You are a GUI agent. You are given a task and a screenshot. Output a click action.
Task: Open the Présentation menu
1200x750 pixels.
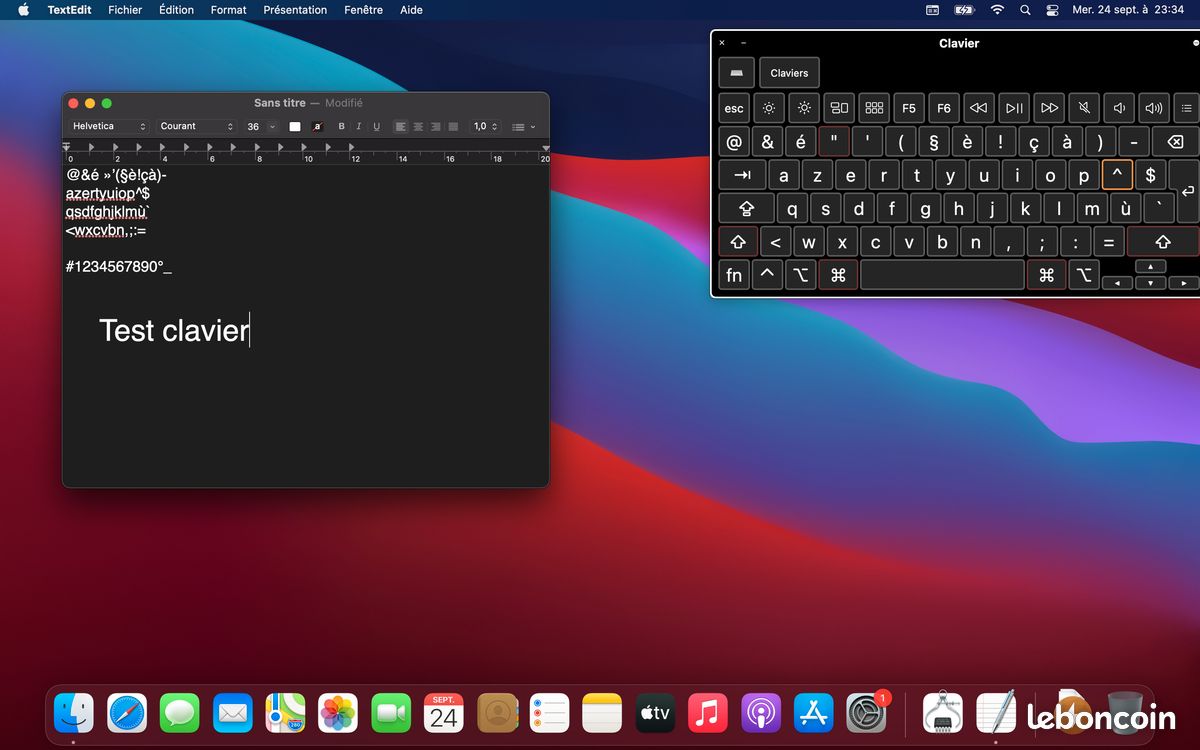point(295,10)
